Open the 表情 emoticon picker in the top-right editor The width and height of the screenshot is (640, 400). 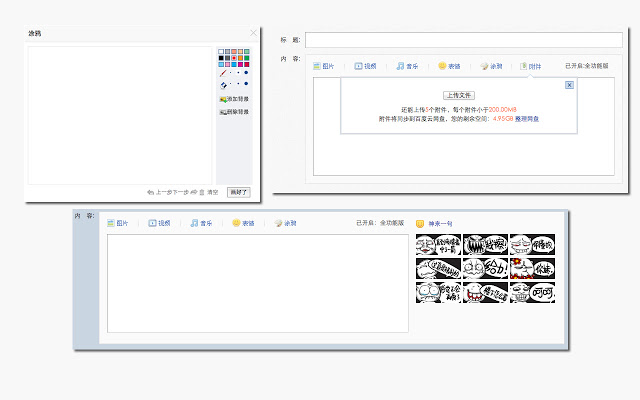[449, 66]
